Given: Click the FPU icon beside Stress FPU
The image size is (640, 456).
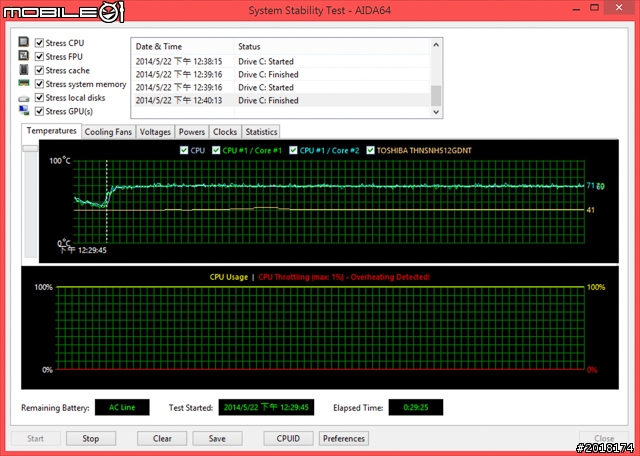Looking at the screenshot, I should click(24, 56).
